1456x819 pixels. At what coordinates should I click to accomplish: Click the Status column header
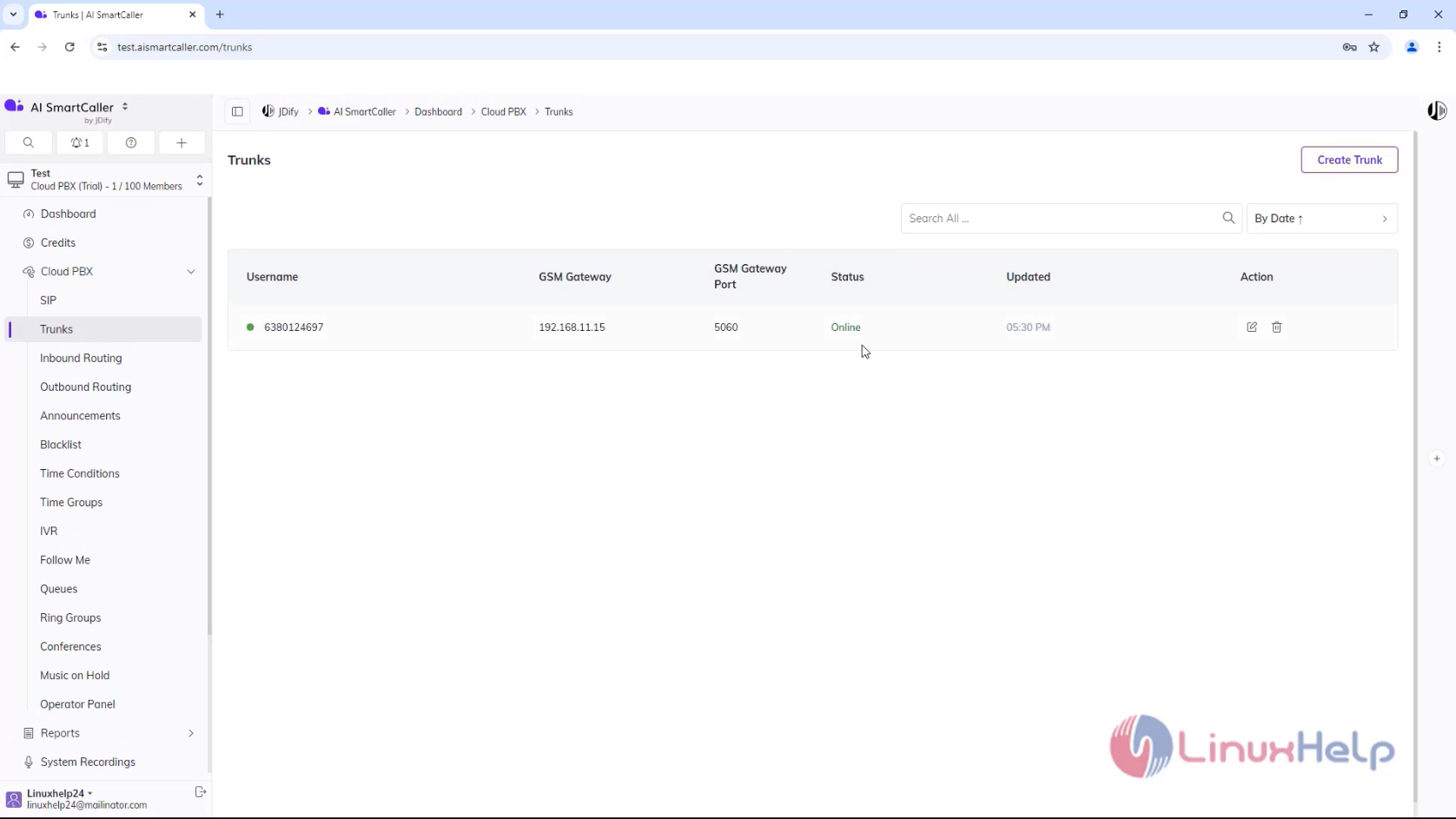click(x=847, y=277)
